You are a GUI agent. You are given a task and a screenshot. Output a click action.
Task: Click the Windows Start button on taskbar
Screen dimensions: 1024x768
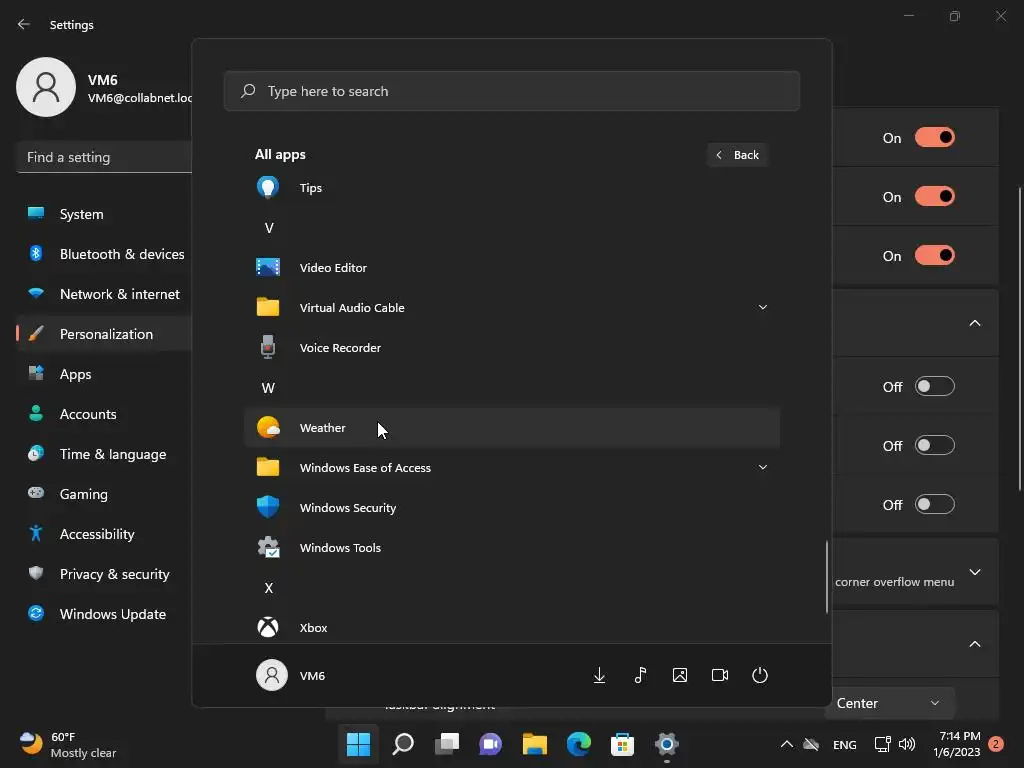(x=358, y=744)
